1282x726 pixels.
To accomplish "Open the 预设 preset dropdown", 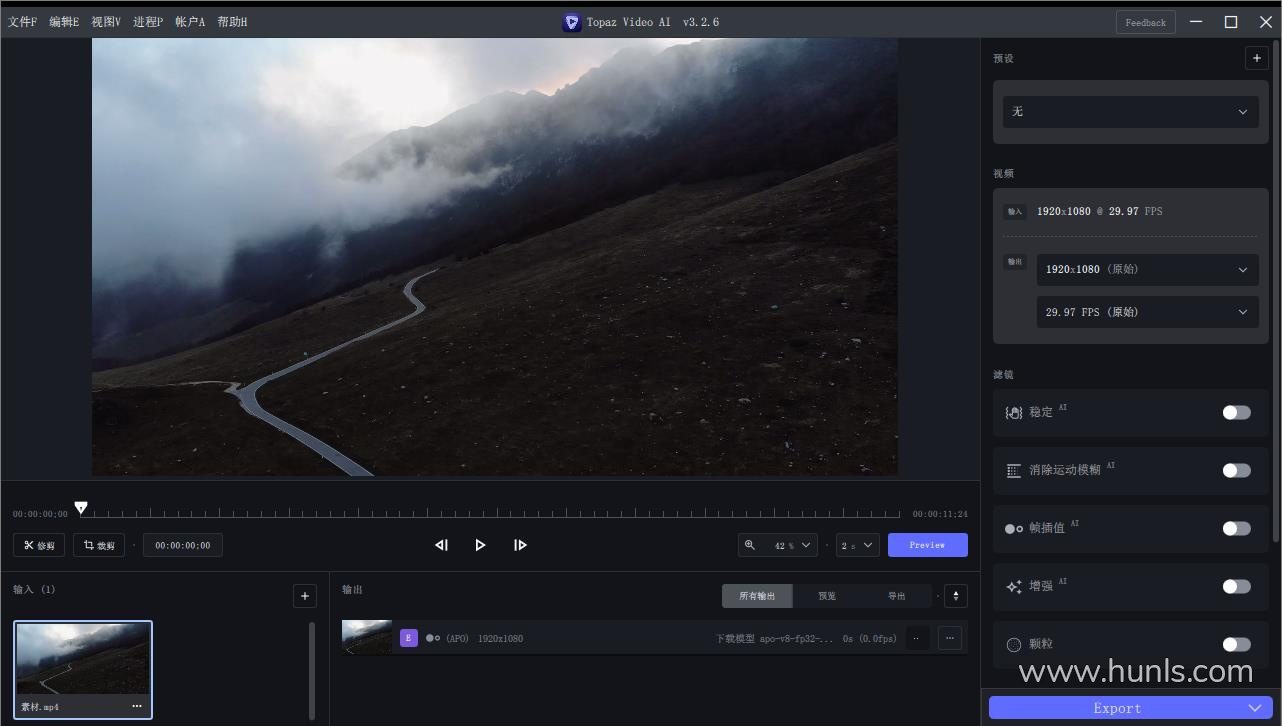I will 1131,112.
